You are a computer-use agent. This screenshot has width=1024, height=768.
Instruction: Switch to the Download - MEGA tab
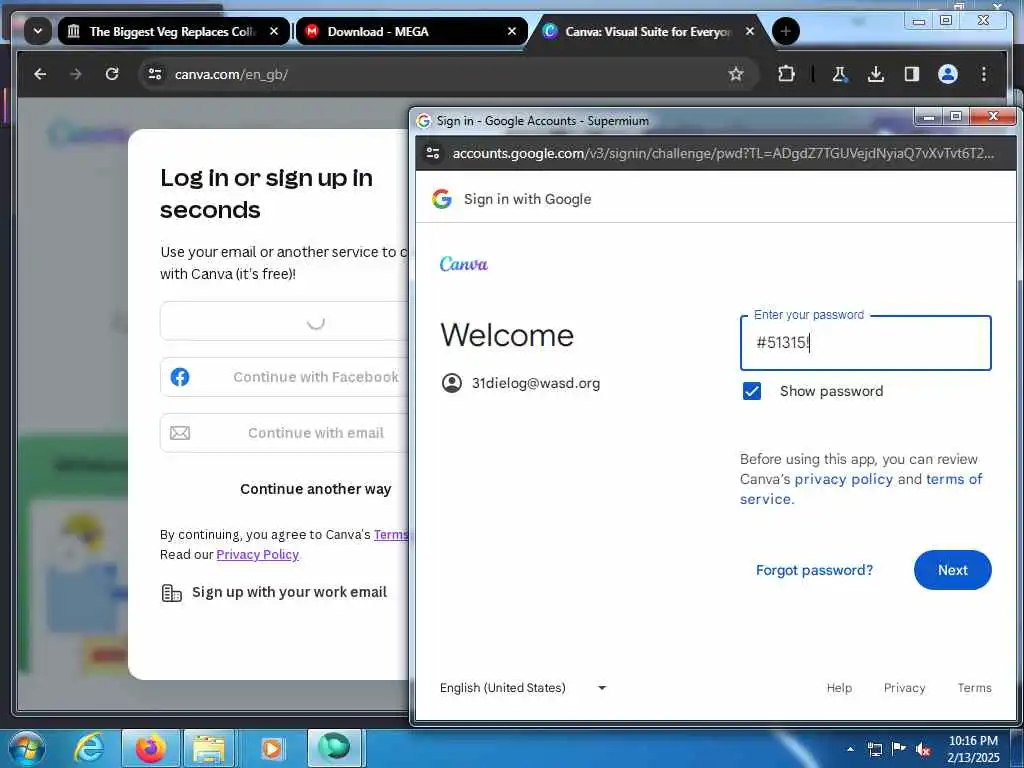tap(411, 31)
